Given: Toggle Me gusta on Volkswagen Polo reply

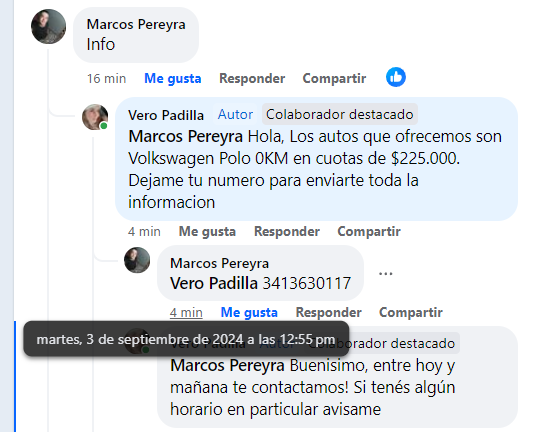Looking at the screenshot, I should (207, 231).
